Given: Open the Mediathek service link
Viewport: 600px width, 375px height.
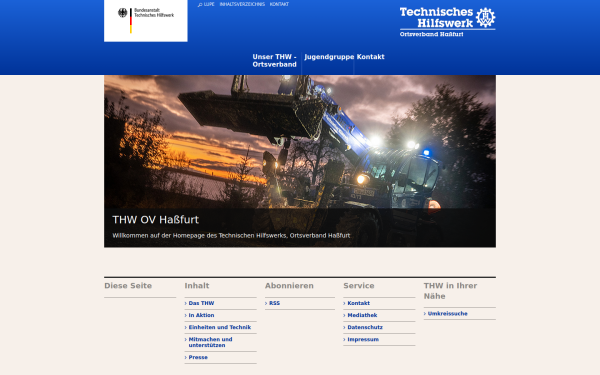Looking at the screenshot, I should tap(362, 315).
